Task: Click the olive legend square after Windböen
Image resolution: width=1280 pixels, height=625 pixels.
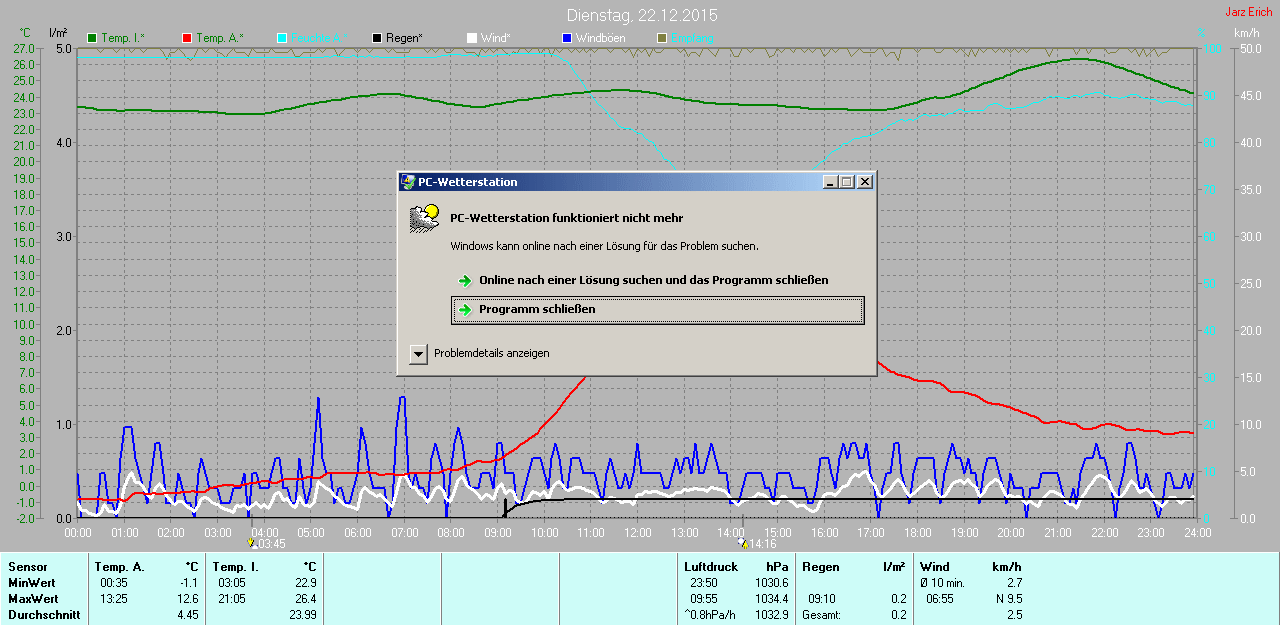Action: 661,38
